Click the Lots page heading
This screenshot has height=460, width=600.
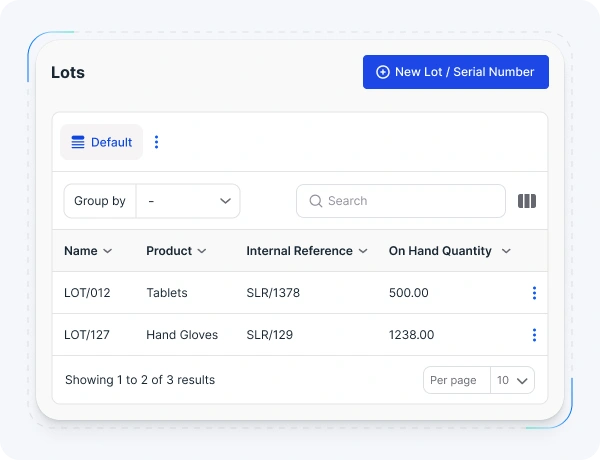68,72
